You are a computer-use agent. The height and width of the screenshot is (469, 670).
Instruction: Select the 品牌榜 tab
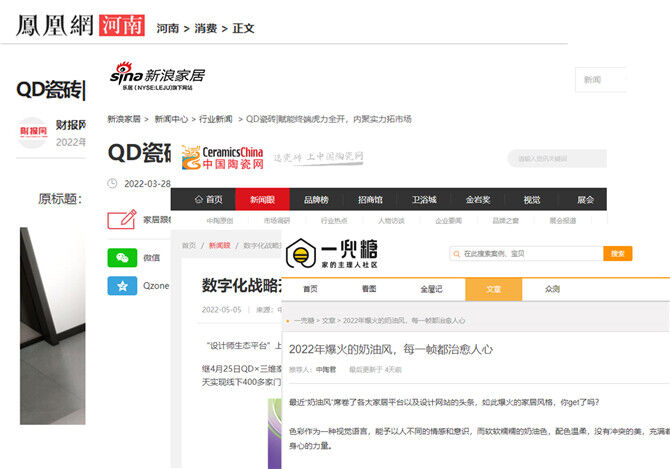316,199
